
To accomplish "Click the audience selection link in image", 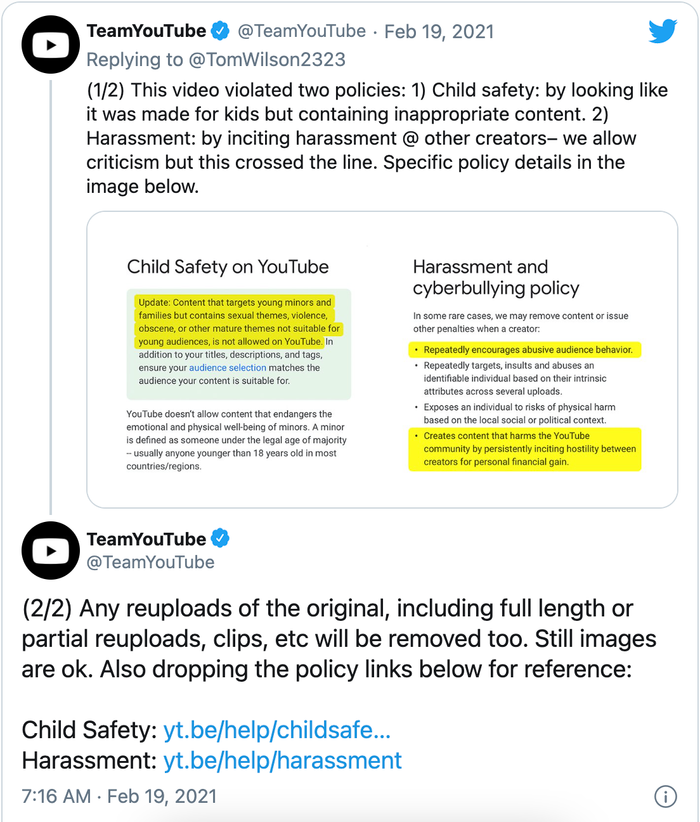I will 228,368.
